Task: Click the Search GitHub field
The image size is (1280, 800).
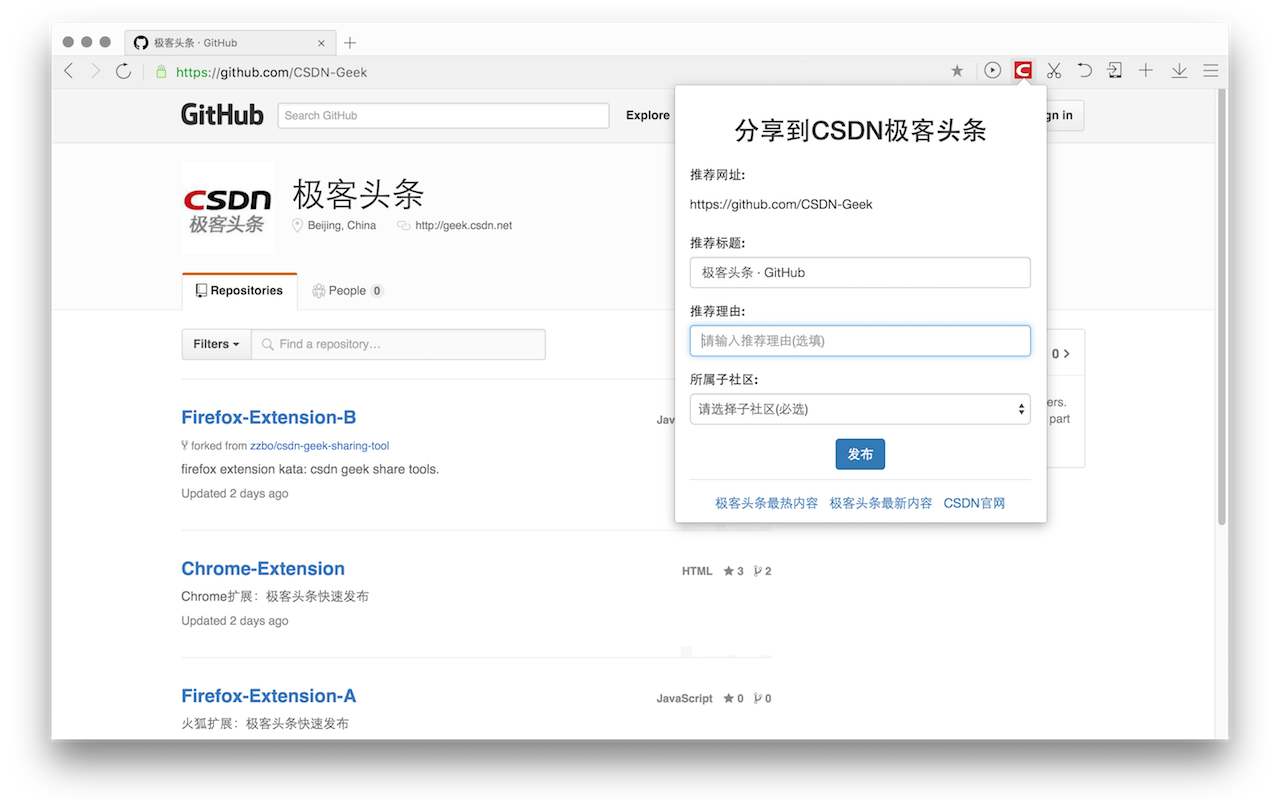Action: point(443,115)
